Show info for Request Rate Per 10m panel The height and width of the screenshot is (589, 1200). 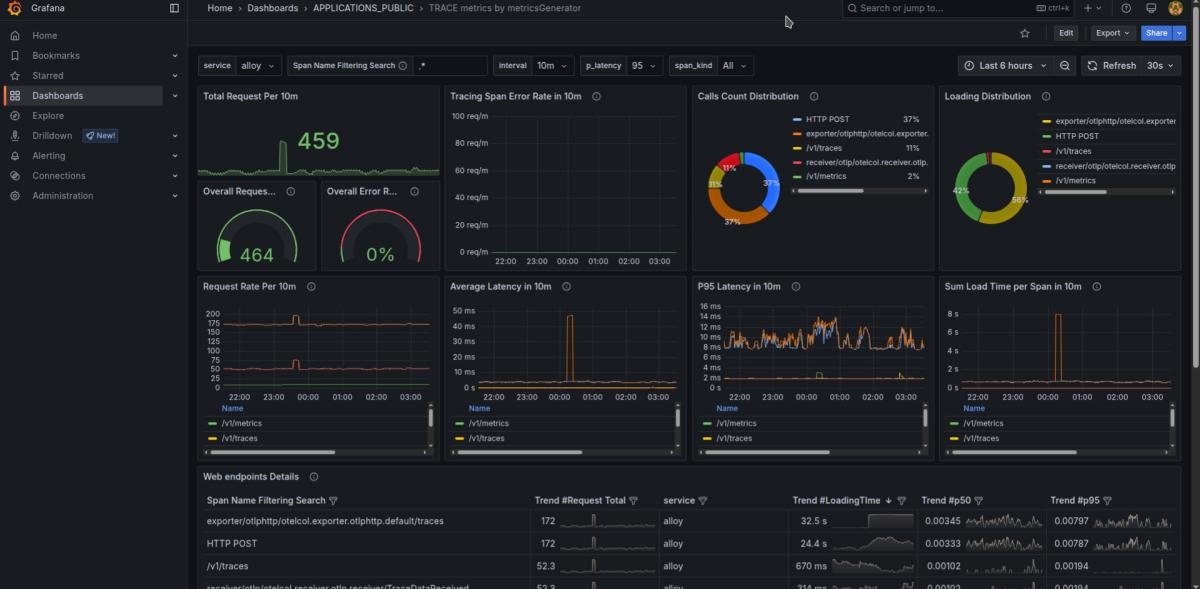point(311,287)
